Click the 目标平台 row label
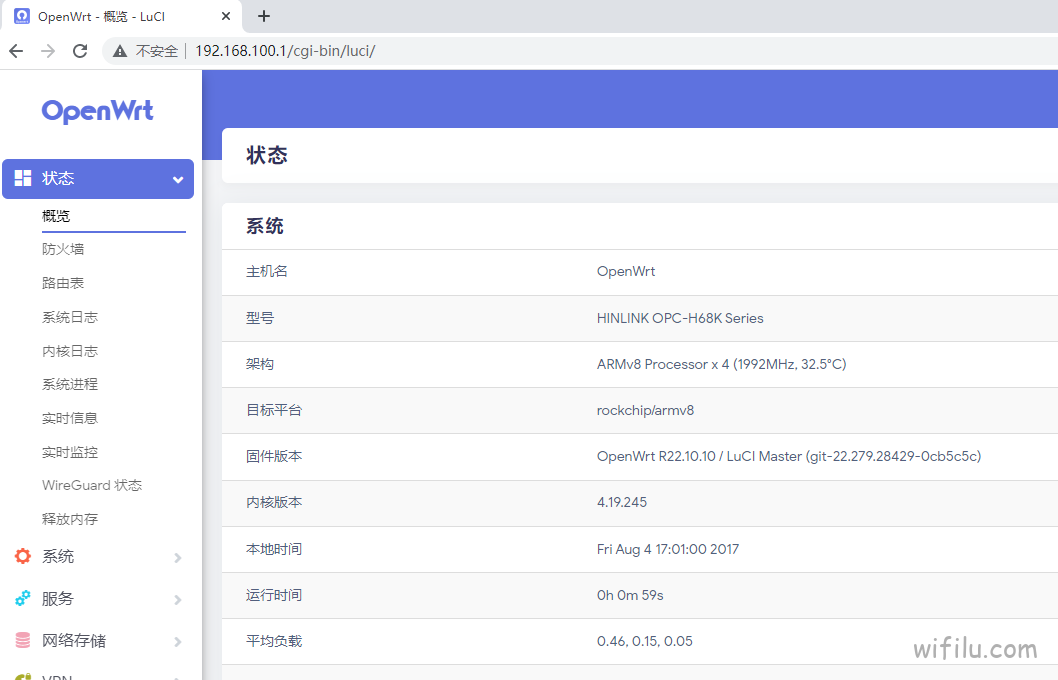1058x680 pixels. pos(274,410)
